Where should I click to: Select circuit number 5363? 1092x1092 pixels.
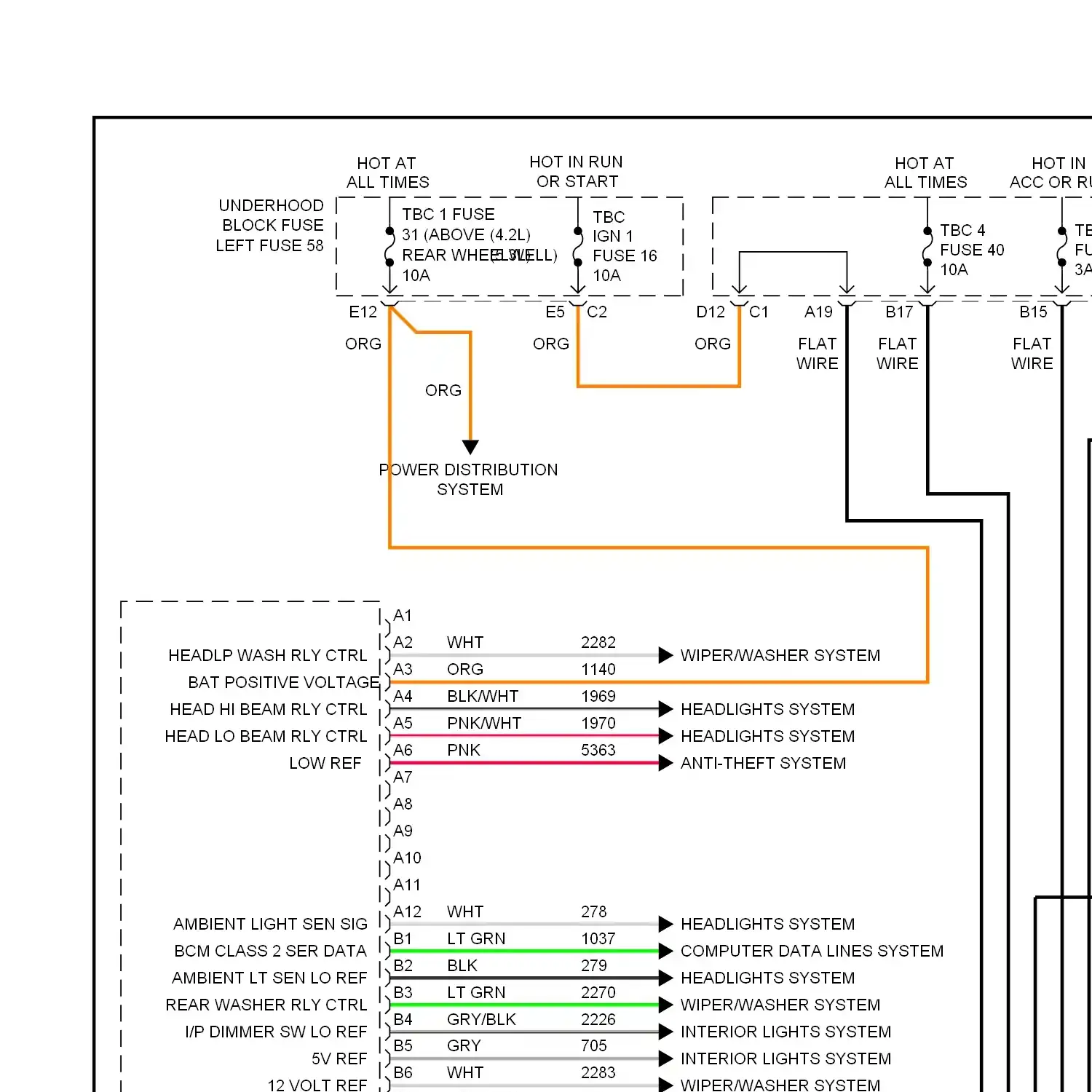click(598, 750)
